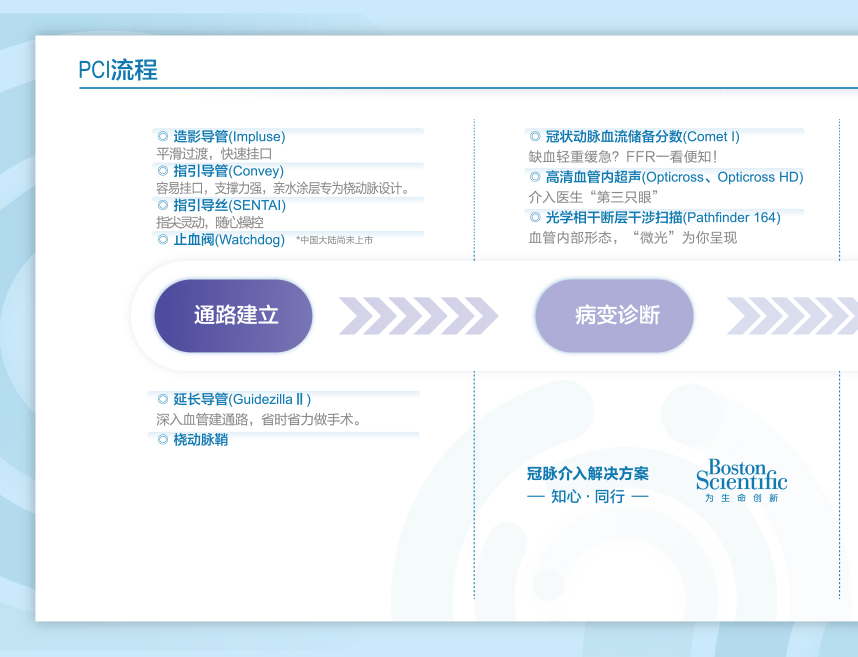Click the bullet icon beside 高清血管内超声
The height and width of the screenshot is (657, 858).
pos(535,177)
